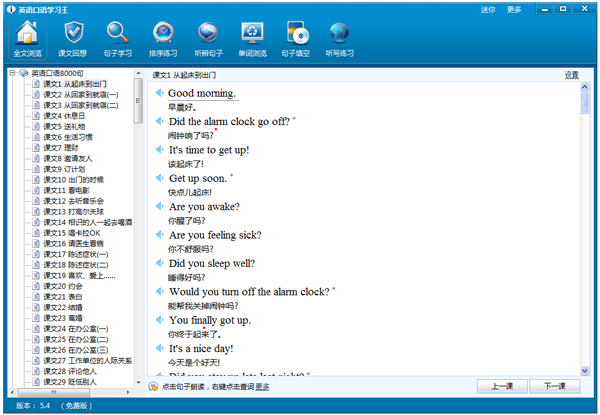Play audio for 'Did you sleep well?'
The image size is (600, 415).
(160, 263)
